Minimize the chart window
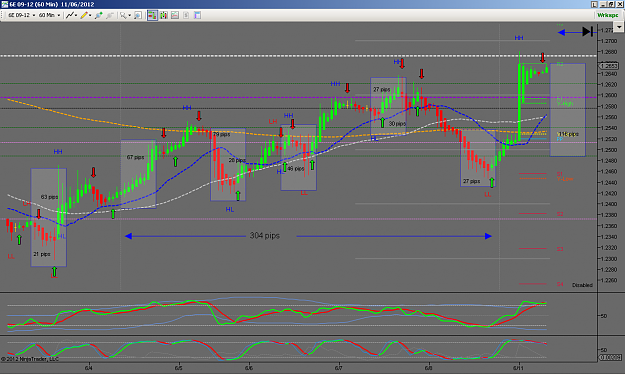 click(604, 4)
